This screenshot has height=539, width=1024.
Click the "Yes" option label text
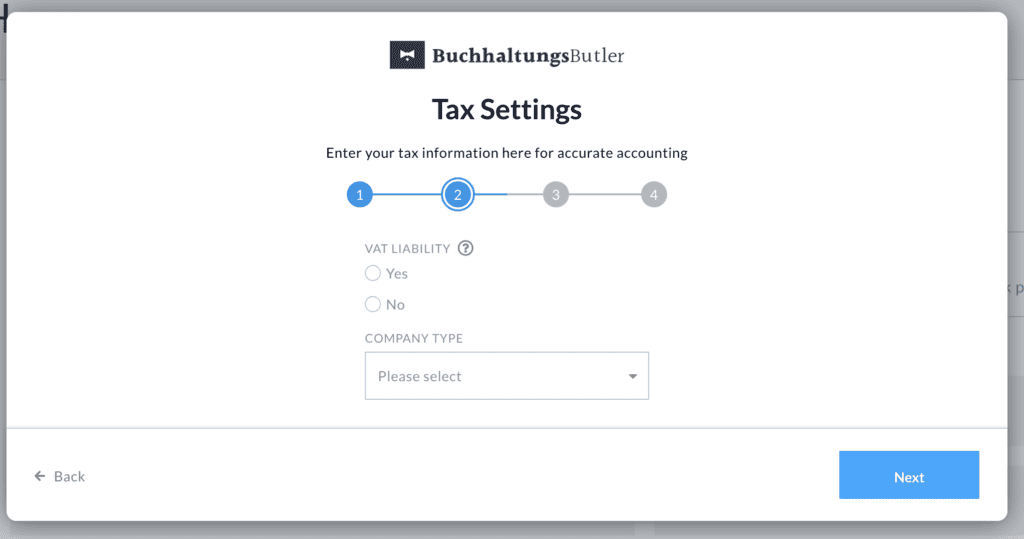point(397,273)
